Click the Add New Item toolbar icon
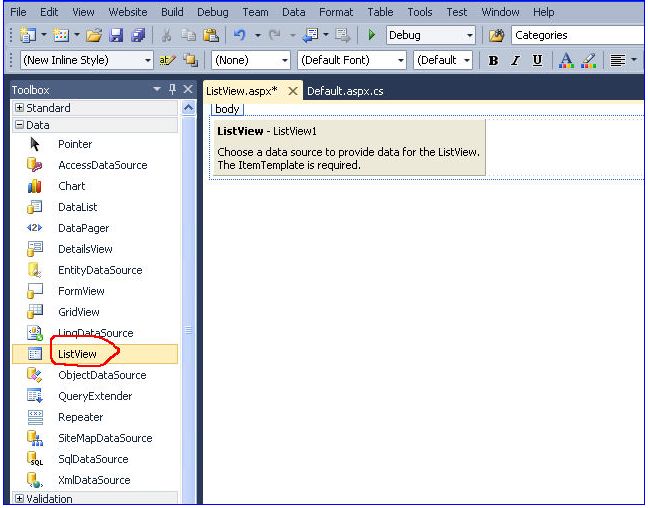648x508 pixels. tap(61, 36)
